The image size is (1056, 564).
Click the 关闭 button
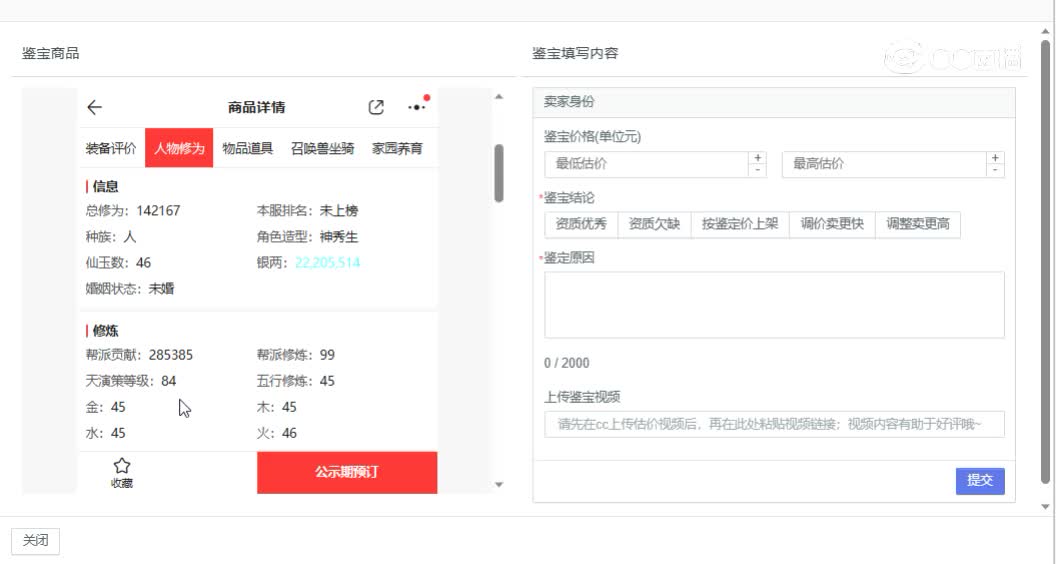(x=35, y=541)
